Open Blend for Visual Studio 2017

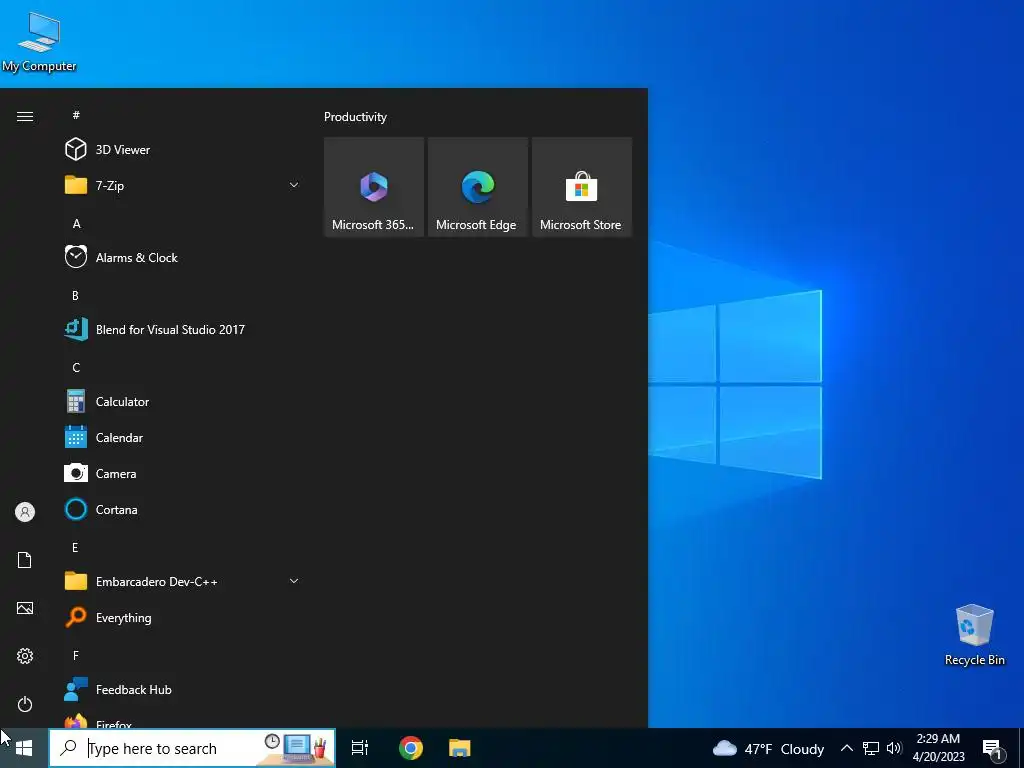tap(183, 329)
